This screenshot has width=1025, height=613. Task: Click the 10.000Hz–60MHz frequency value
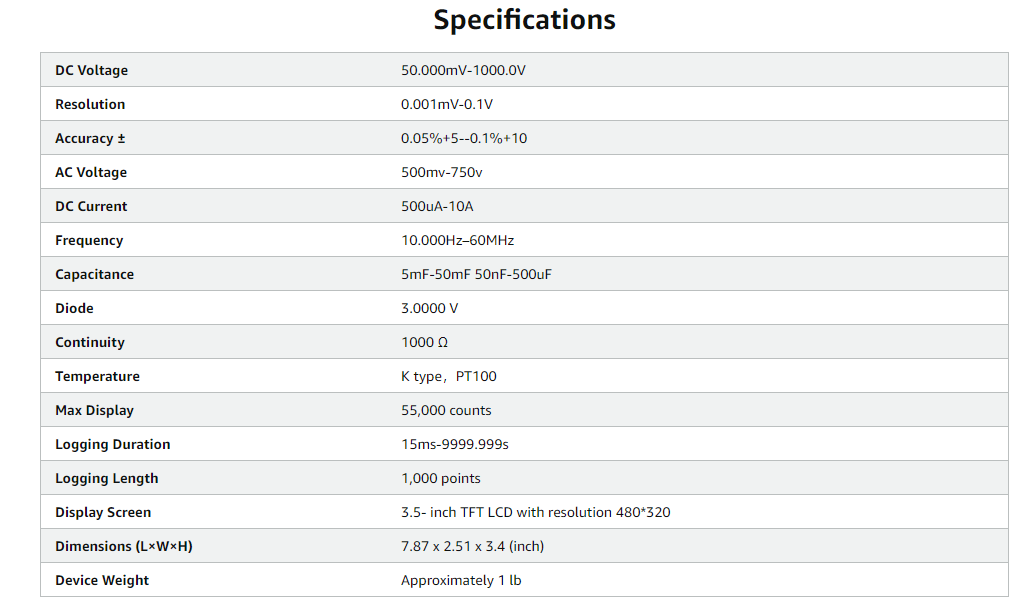pos(457,240)
